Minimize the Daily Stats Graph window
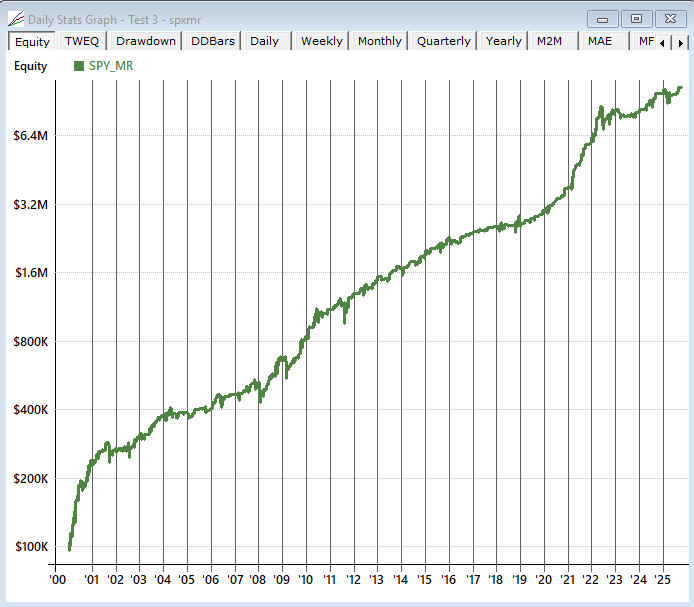Screen dimensions: 694x607 pos(602,19)
